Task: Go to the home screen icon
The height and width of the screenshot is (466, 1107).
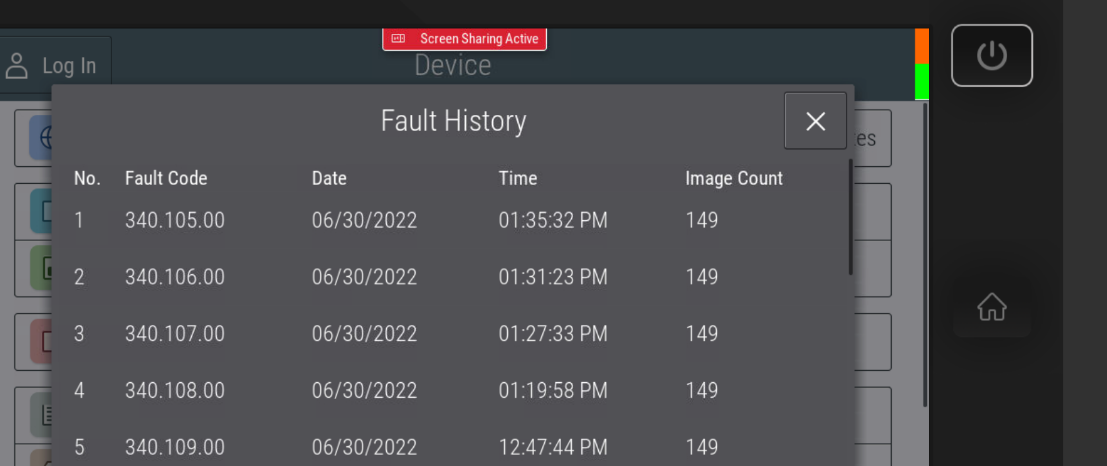Action: click(x=991, y=307)
